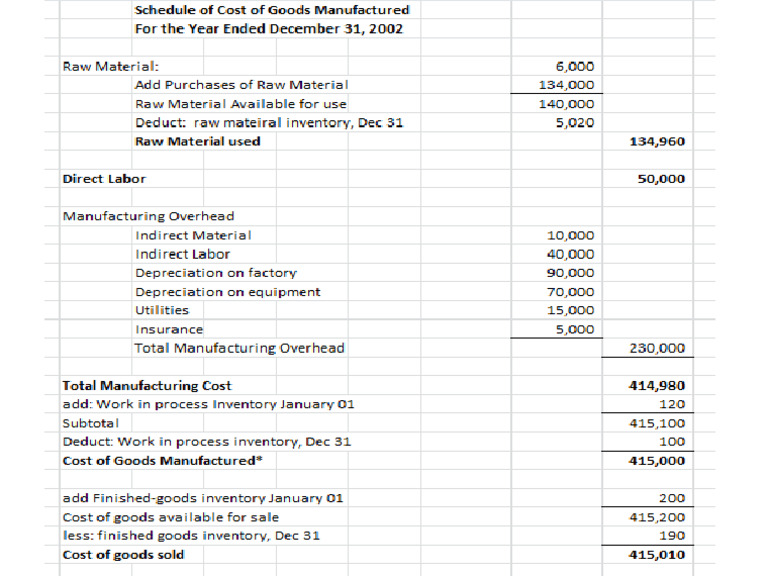The height and width of the screenshot is (576, 768).
Task: Select the 414,980 total manufacturing cost
Action: pos(657,386)
